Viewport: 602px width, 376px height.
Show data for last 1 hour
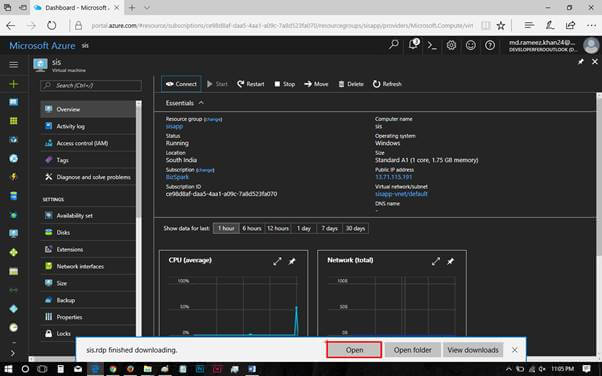[x=226, y=228]
